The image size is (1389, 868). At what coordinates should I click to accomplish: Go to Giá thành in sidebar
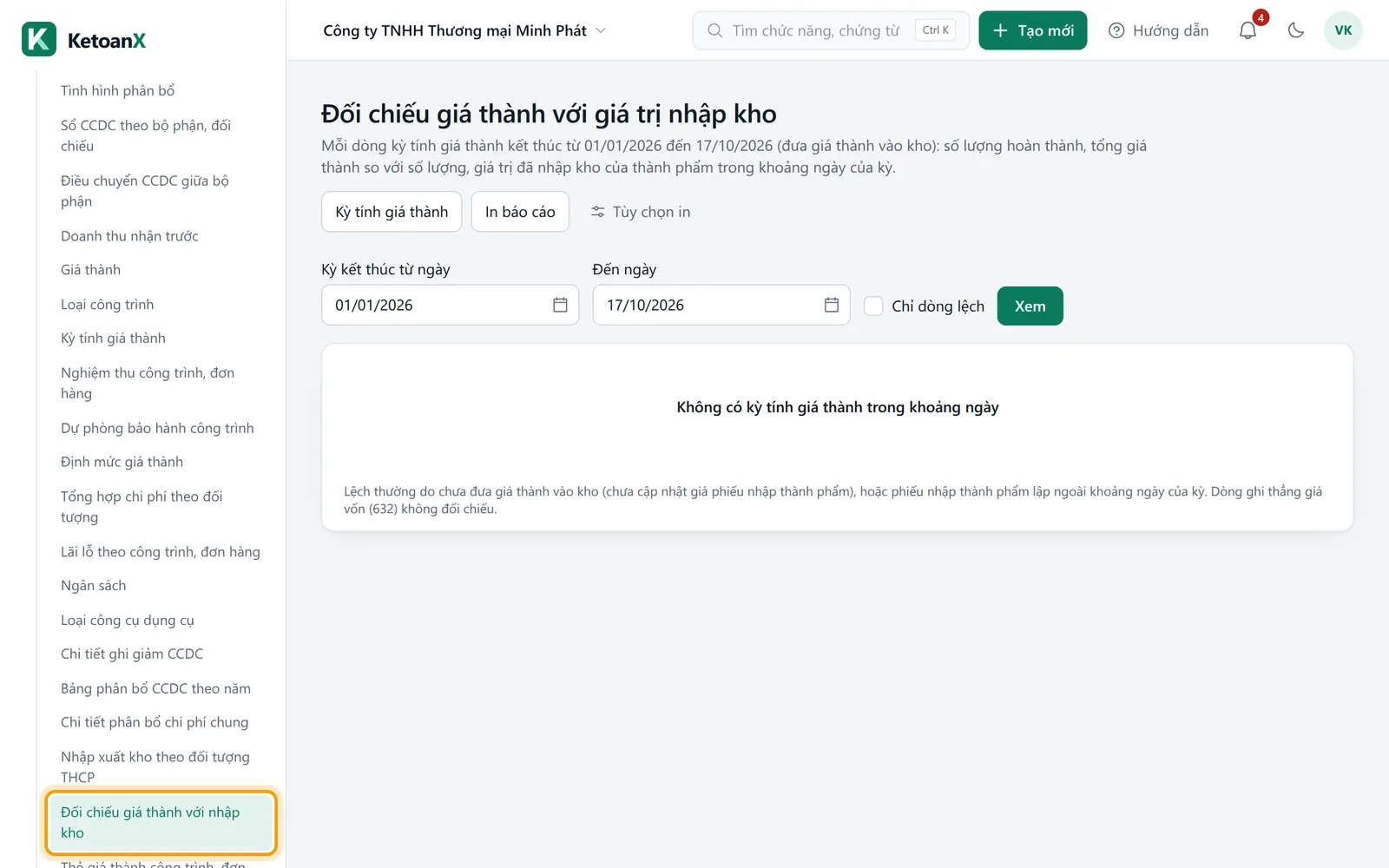pos(90,270)
